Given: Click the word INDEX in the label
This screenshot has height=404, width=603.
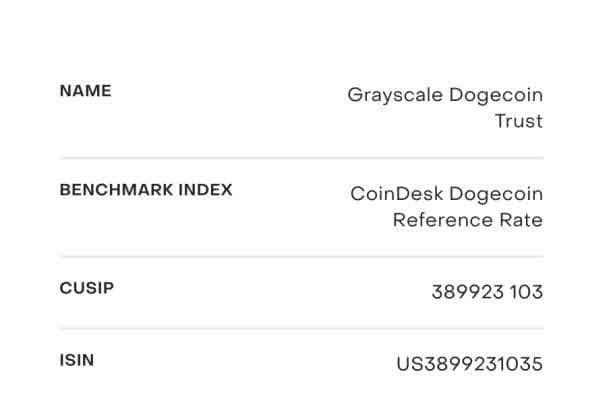Looking at the screenshot, I should [205, 190].
